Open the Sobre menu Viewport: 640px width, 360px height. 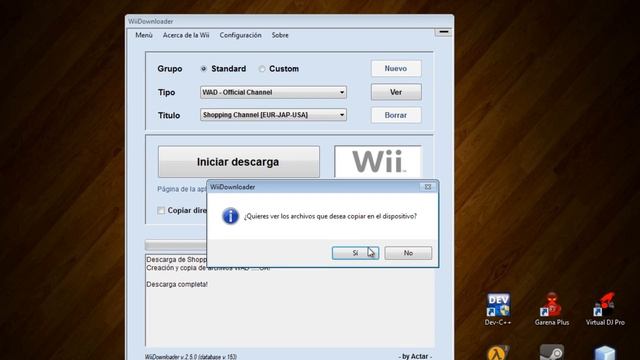[x=280, y=36]
